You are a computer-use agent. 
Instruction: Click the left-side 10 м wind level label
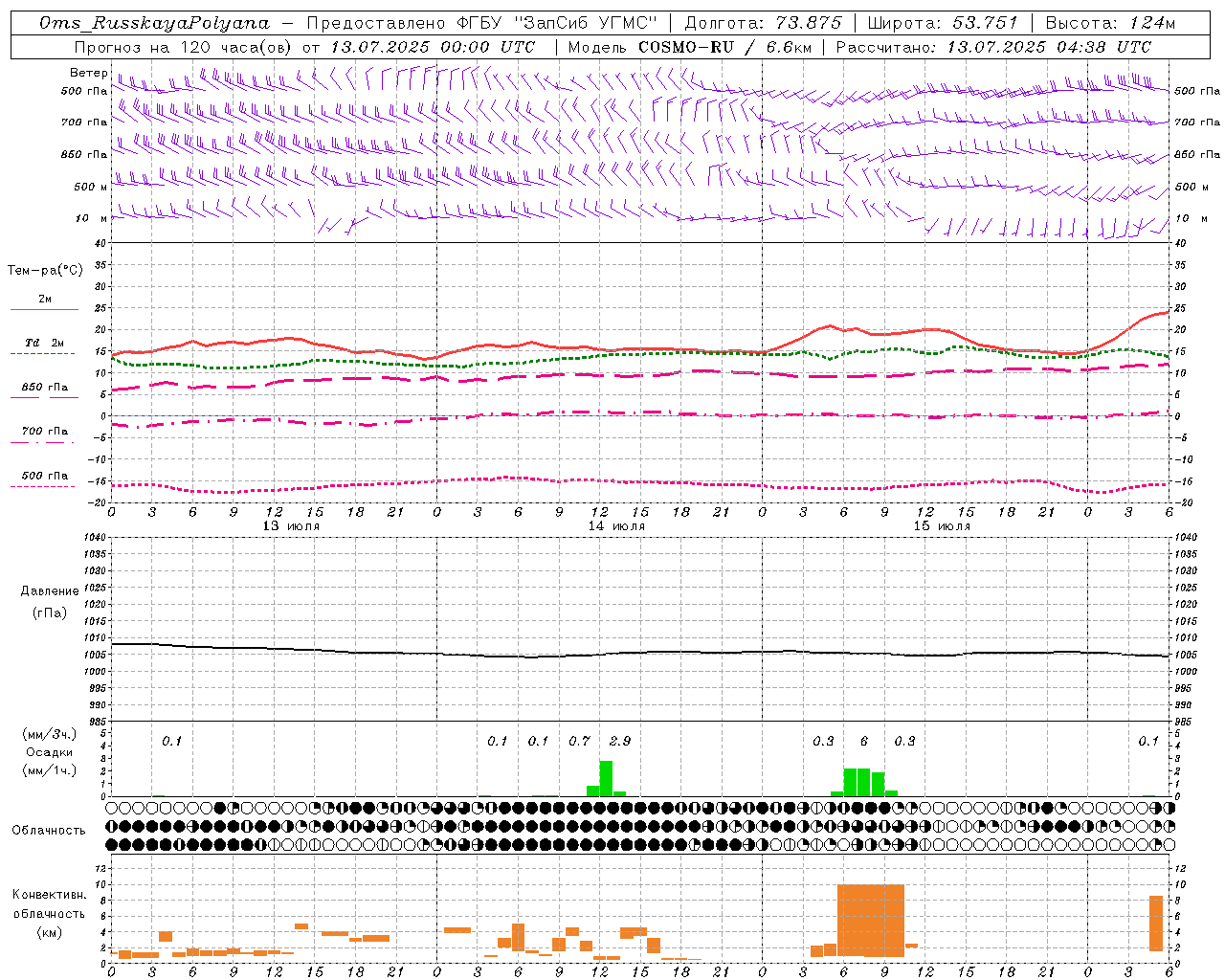(x=92, y=218)
